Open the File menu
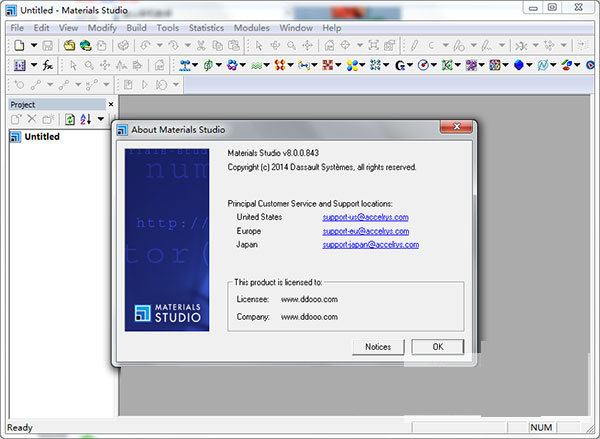 [x=17, y=28]
